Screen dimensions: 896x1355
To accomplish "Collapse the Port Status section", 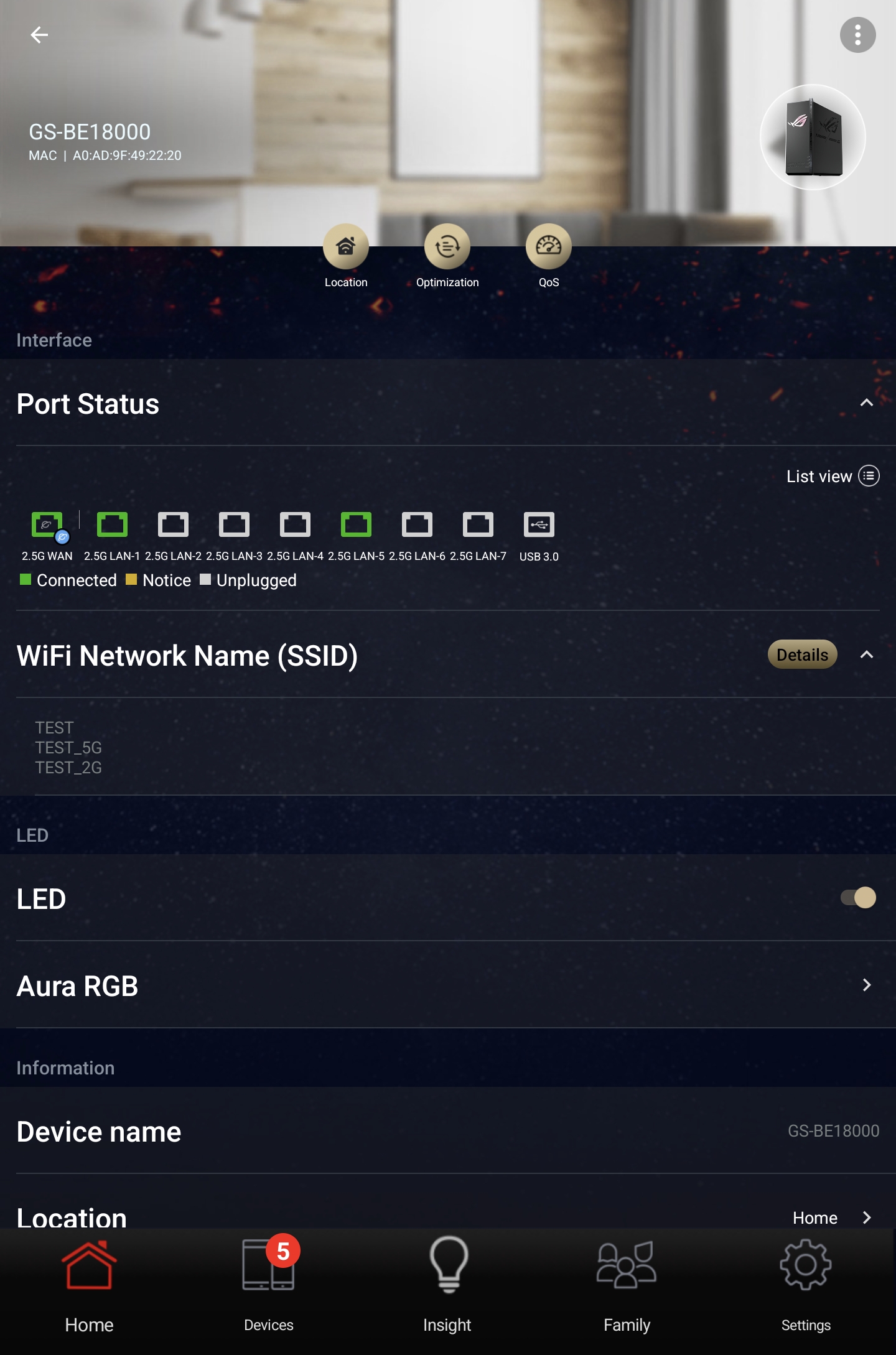I will [x=866, y=403].
